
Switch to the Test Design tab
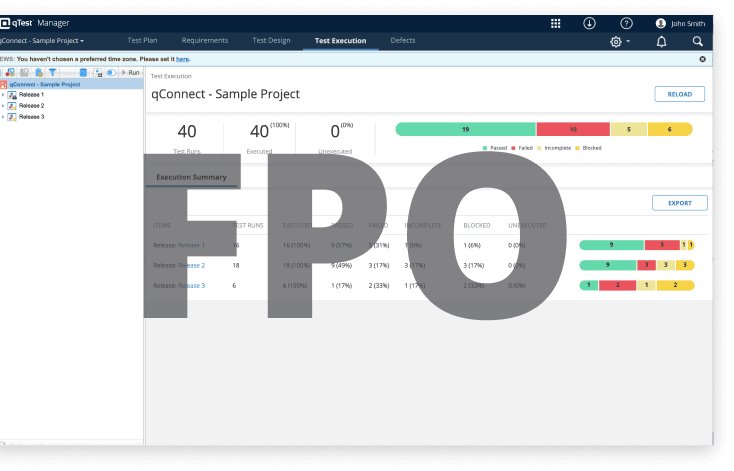click(x=272, y=40)
